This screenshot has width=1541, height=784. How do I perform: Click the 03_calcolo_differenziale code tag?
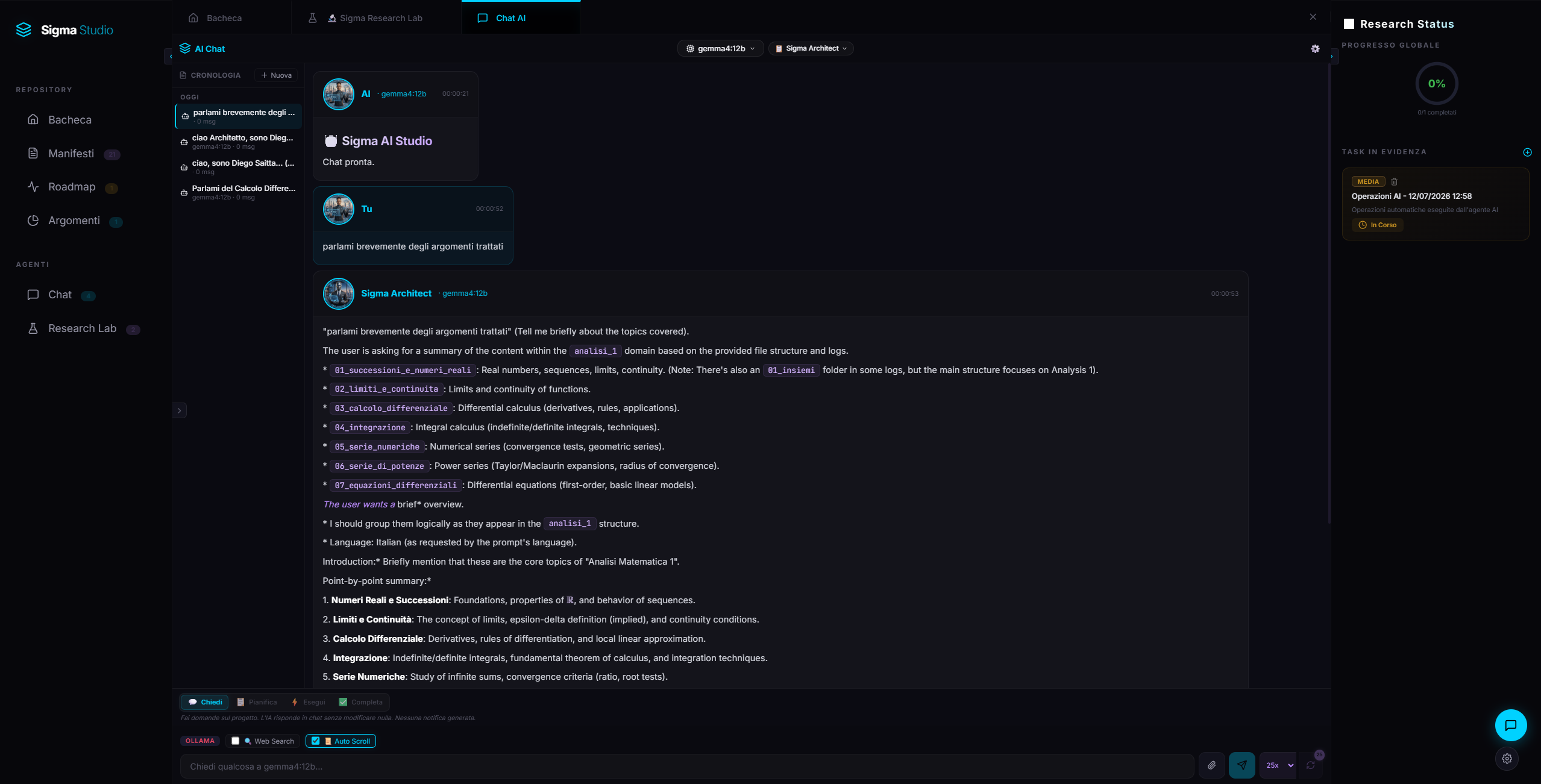pos(391,409)
